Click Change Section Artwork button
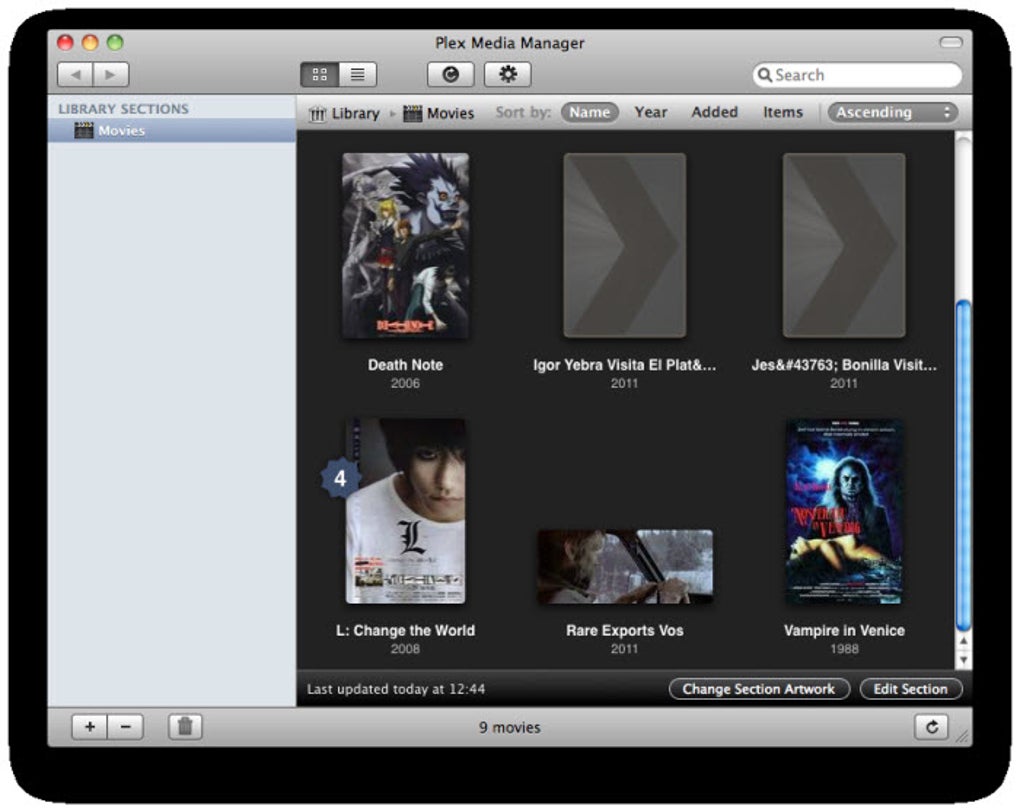1020x812 pixels. point(759,689)
